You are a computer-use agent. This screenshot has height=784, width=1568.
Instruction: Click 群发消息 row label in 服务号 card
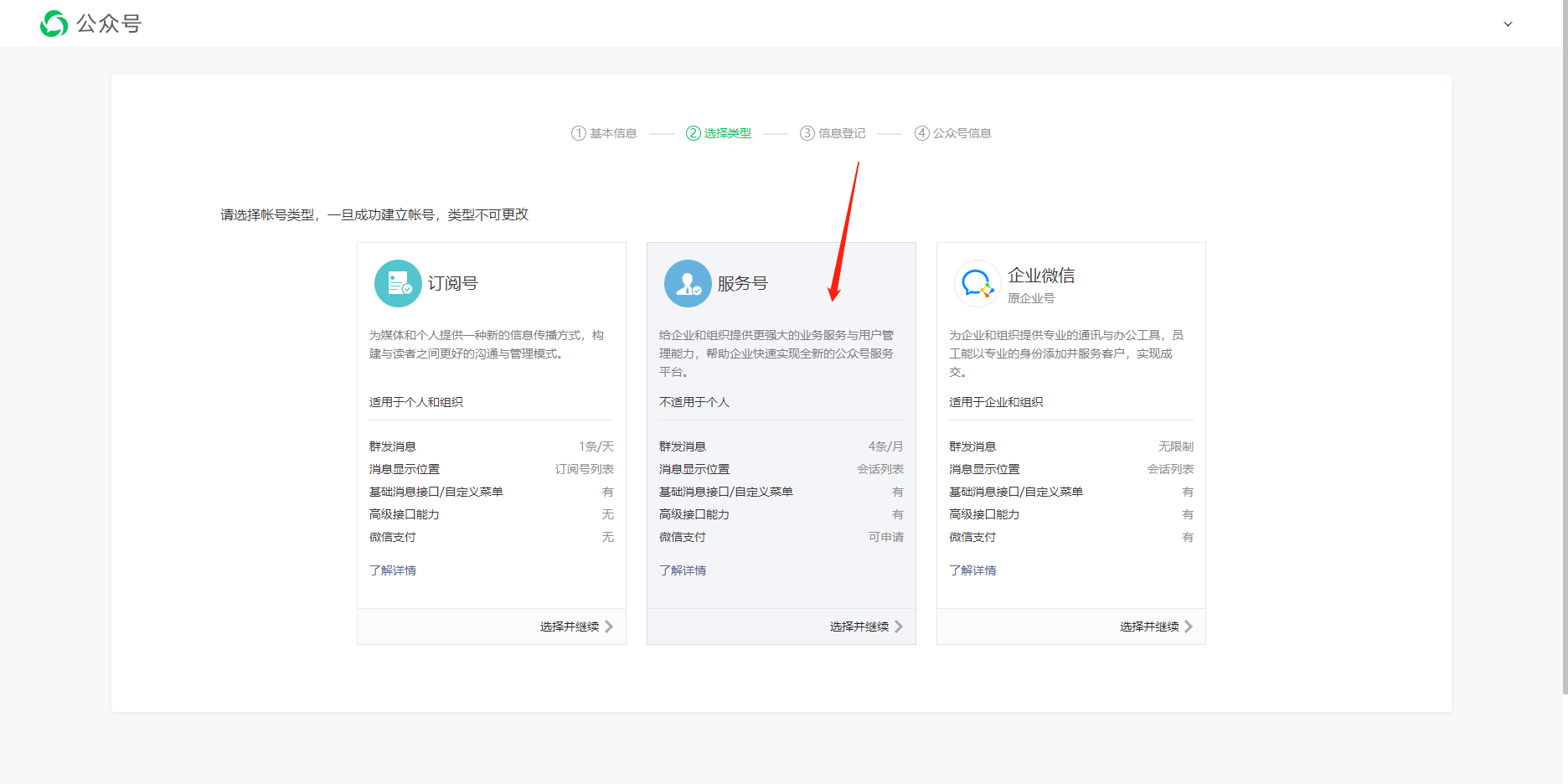point(683,446)
